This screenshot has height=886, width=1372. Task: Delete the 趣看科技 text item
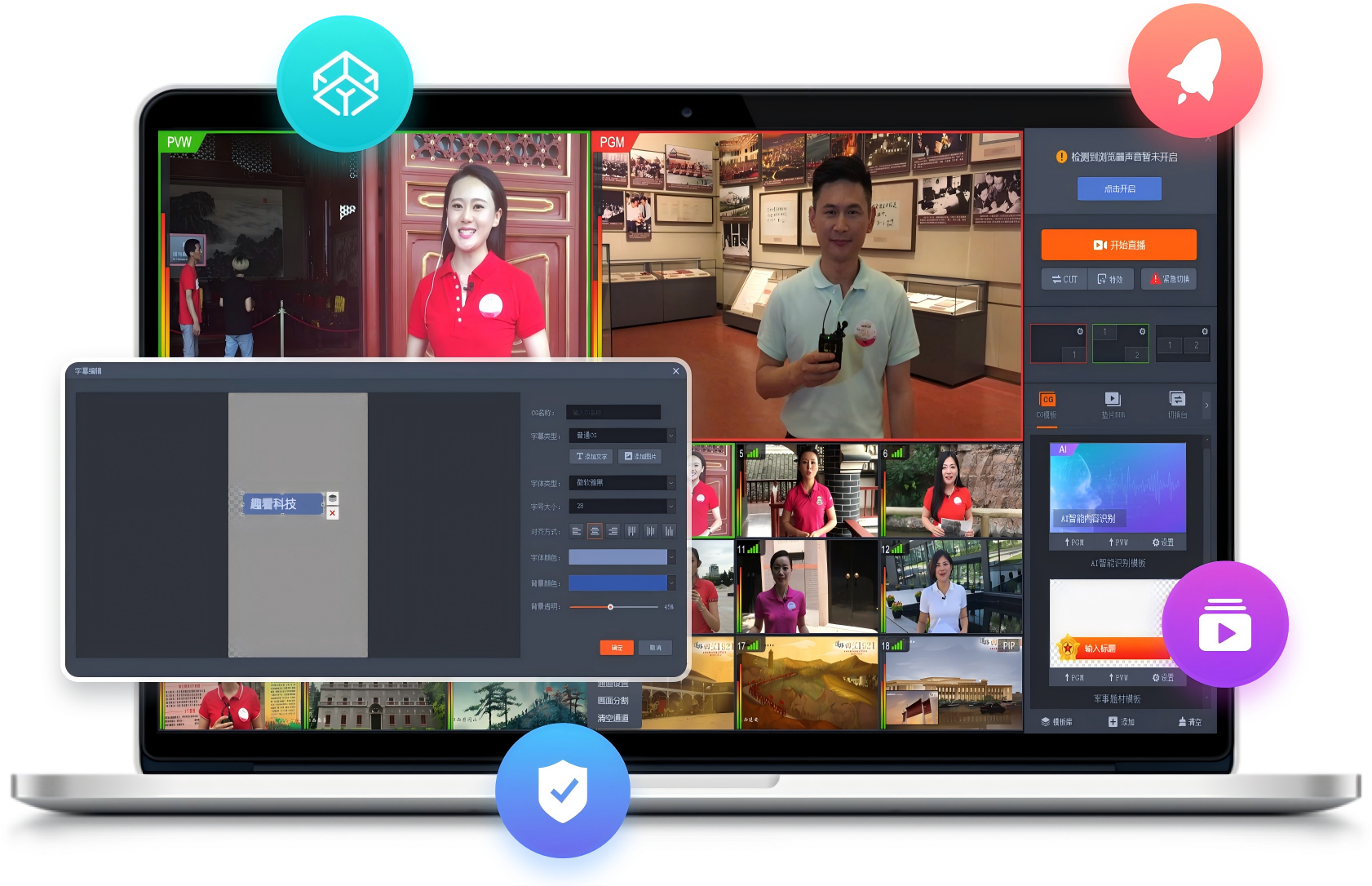click(x=332, y=513)
